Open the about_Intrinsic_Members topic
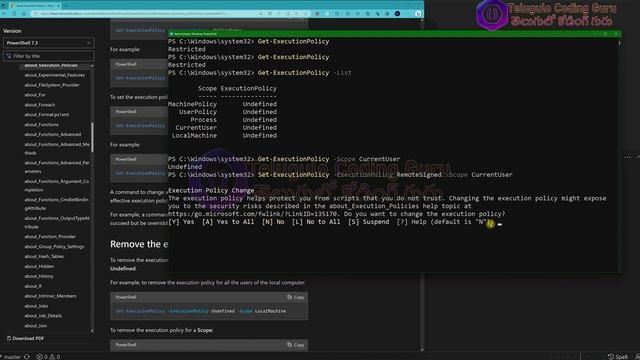 tap(51, 296)
